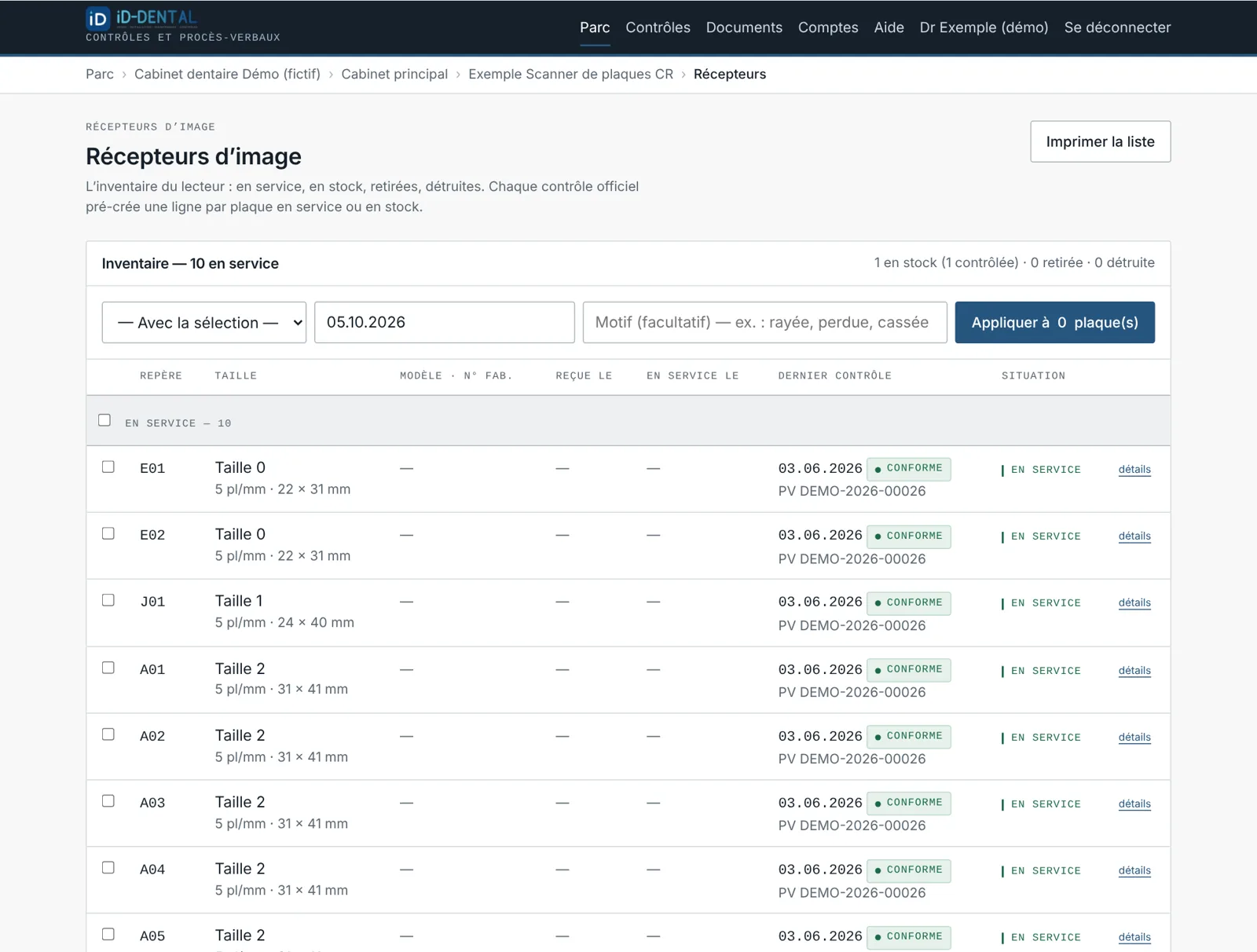This screenshot has width=1257, height=952.
Task: Open the Contrôles menu item
Action: (658, 27)
